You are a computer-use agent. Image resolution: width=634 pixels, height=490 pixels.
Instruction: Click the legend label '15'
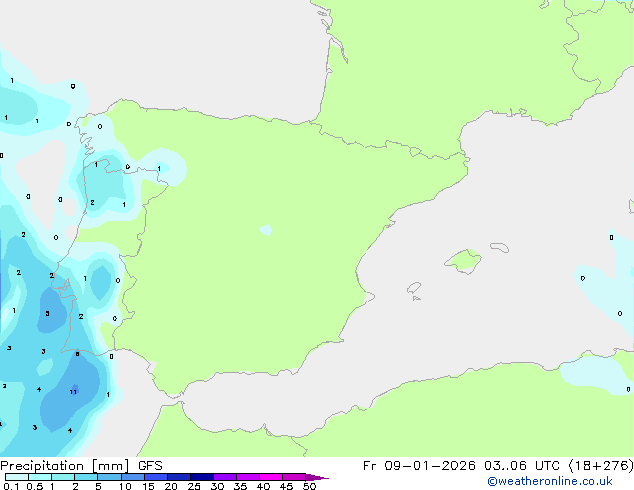[x=148, y=486]
